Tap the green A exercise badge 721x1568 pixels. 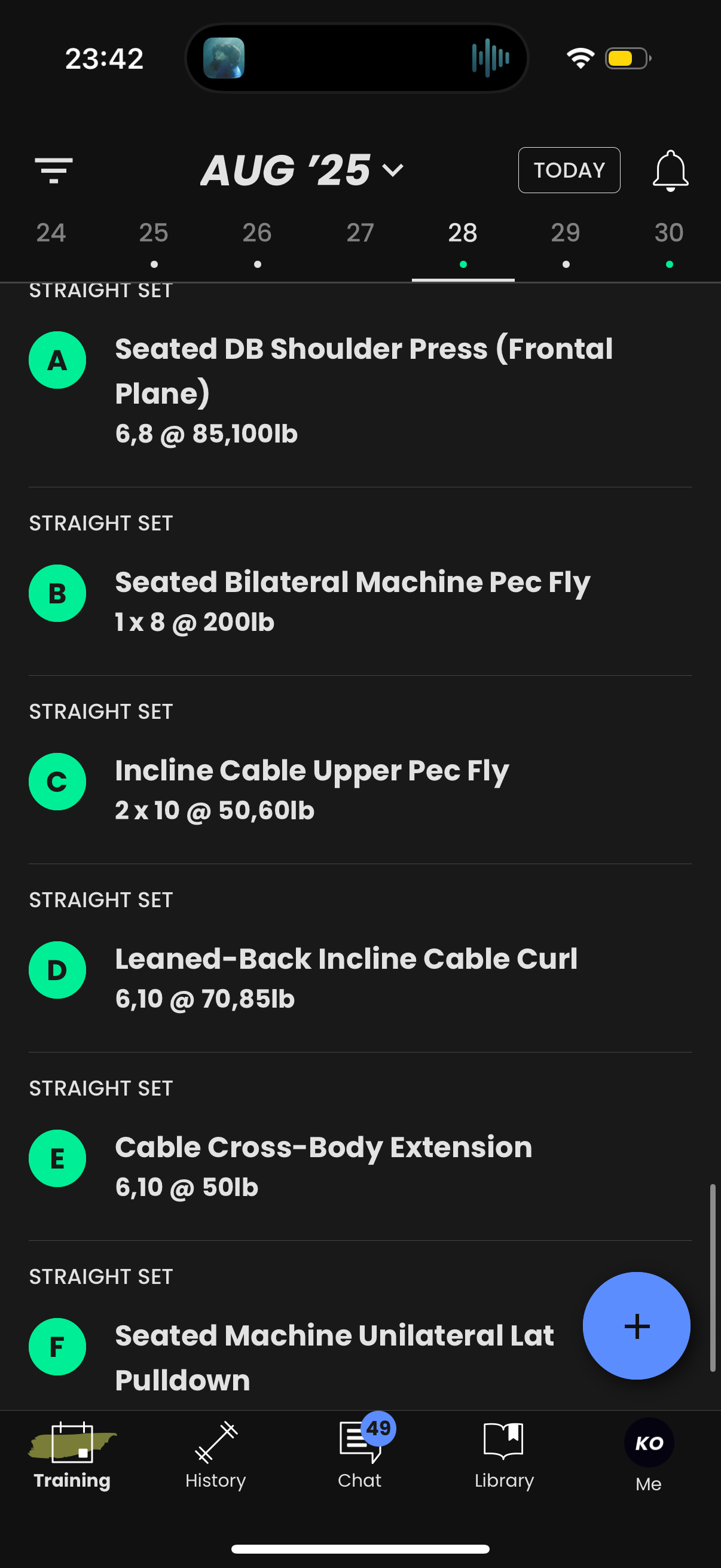57,361
